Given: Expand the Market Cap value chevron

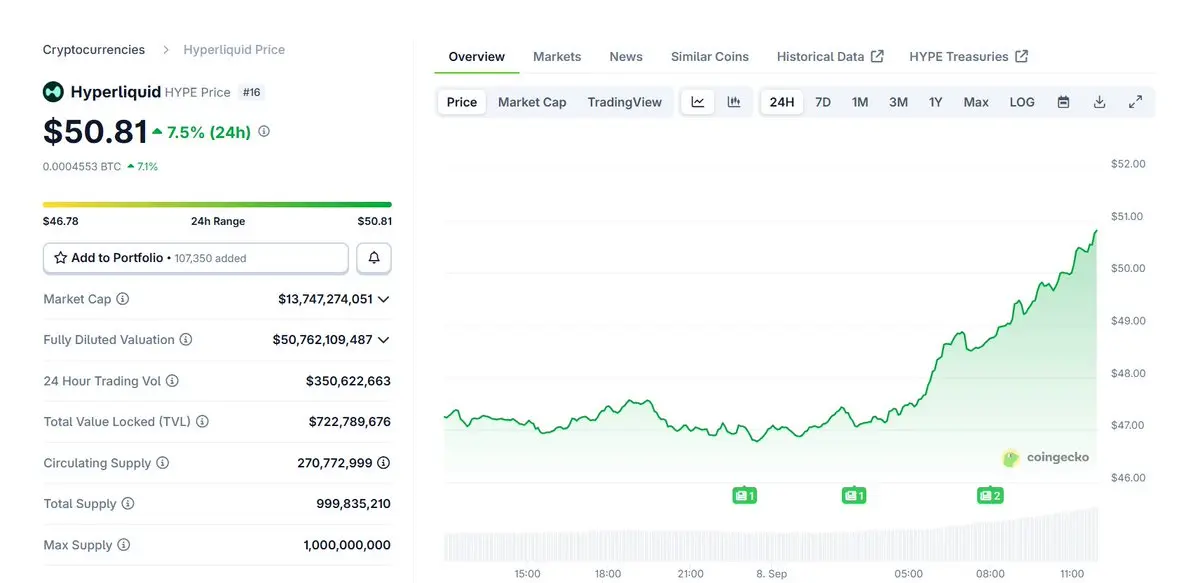Looking at the screenshot, I should pyautogui.click(x=384, y=299).
